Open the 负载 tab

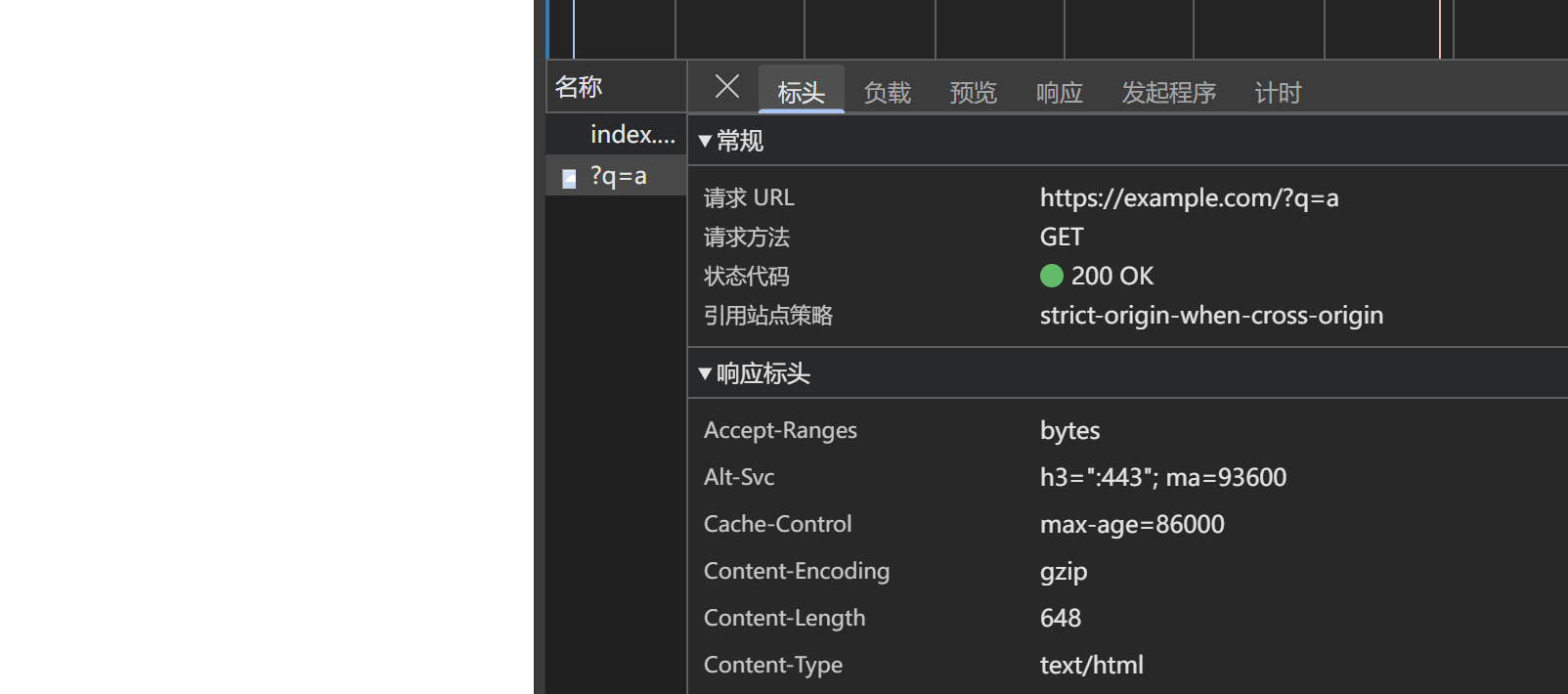point(887,93)
